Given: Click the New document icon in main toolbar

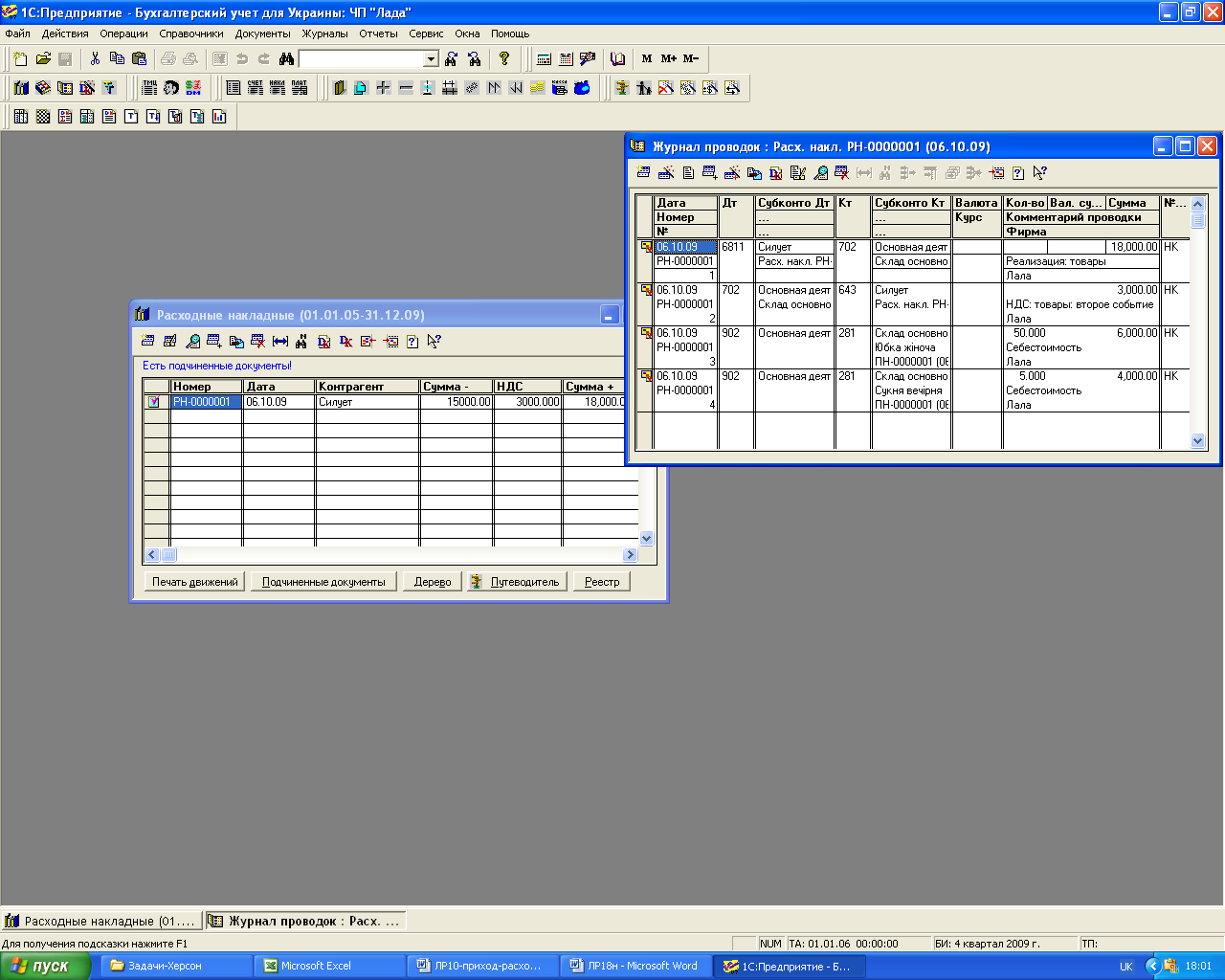Looking at the screenshot, I should [20, 59].
